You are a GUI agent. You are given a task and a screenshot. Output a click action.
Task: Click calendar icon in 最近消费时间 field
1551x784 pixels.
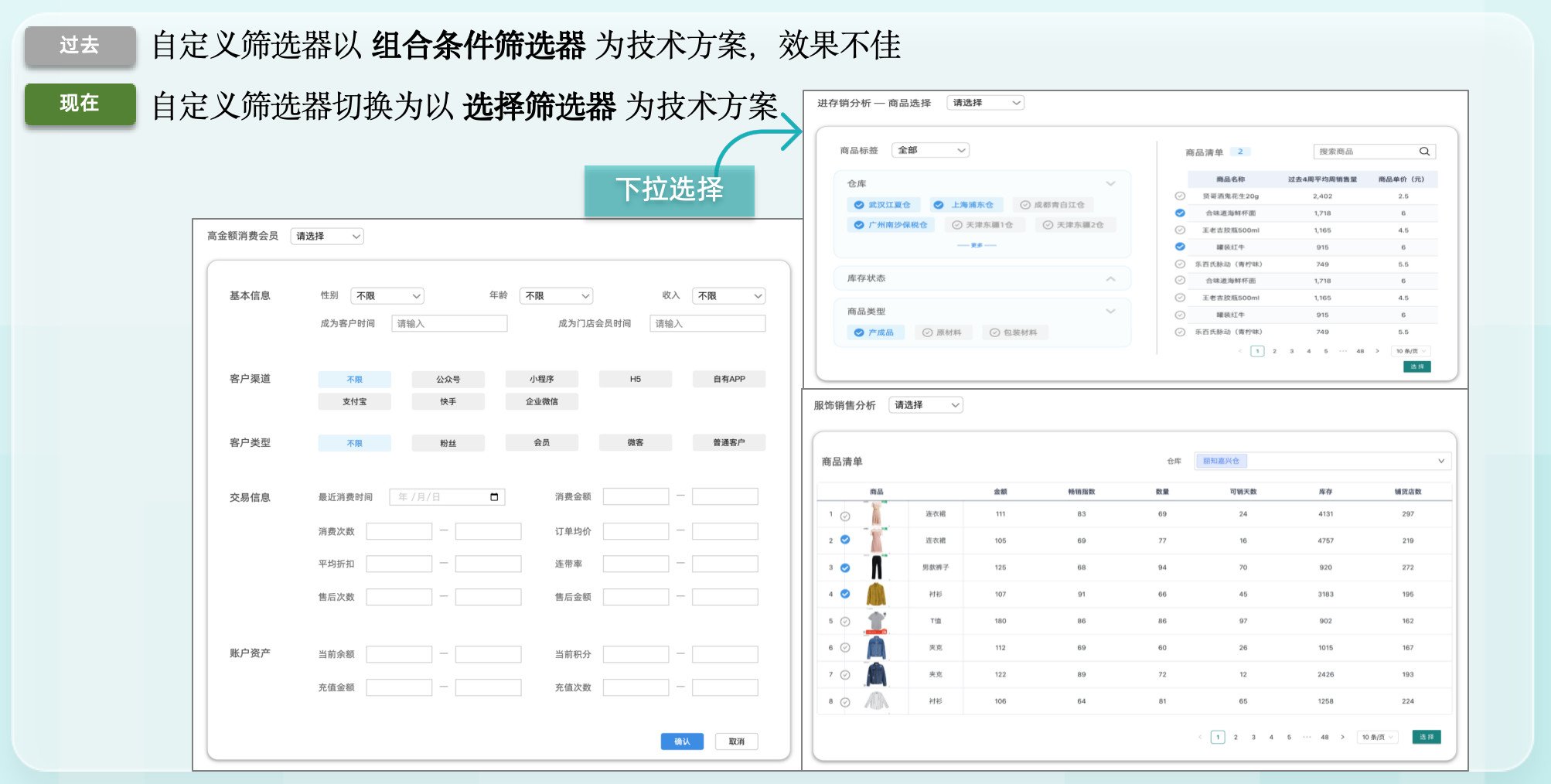point(494,497)
